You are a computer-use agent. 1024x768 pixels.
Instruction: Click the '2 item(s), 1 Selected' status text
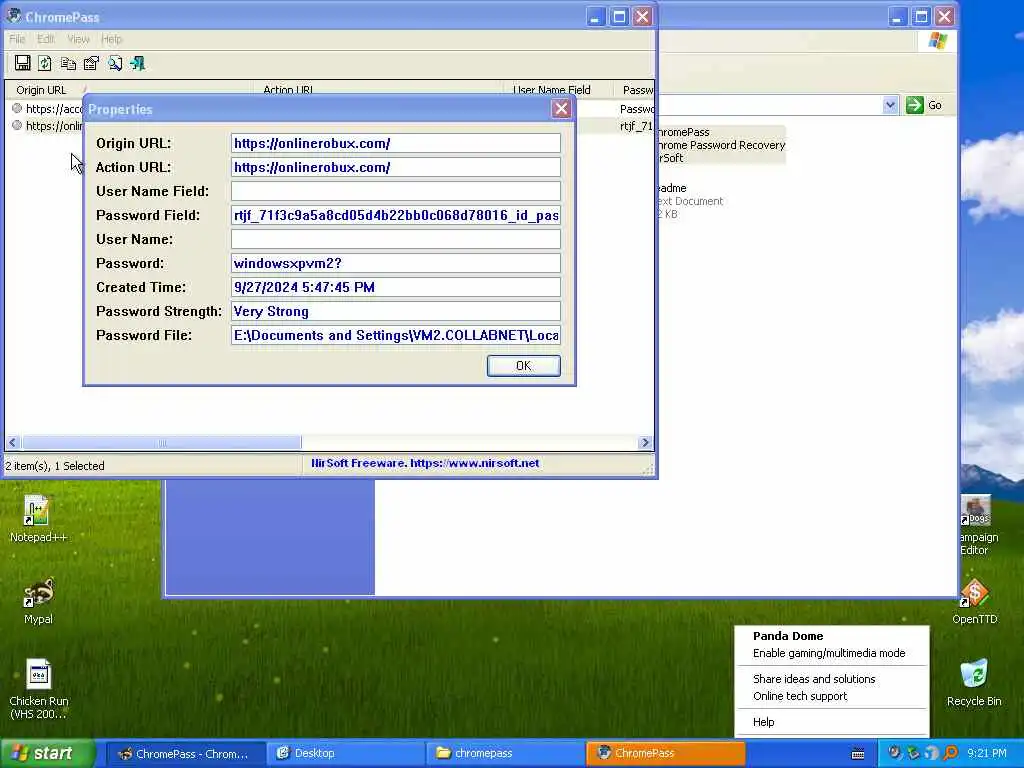click(56, 466)
